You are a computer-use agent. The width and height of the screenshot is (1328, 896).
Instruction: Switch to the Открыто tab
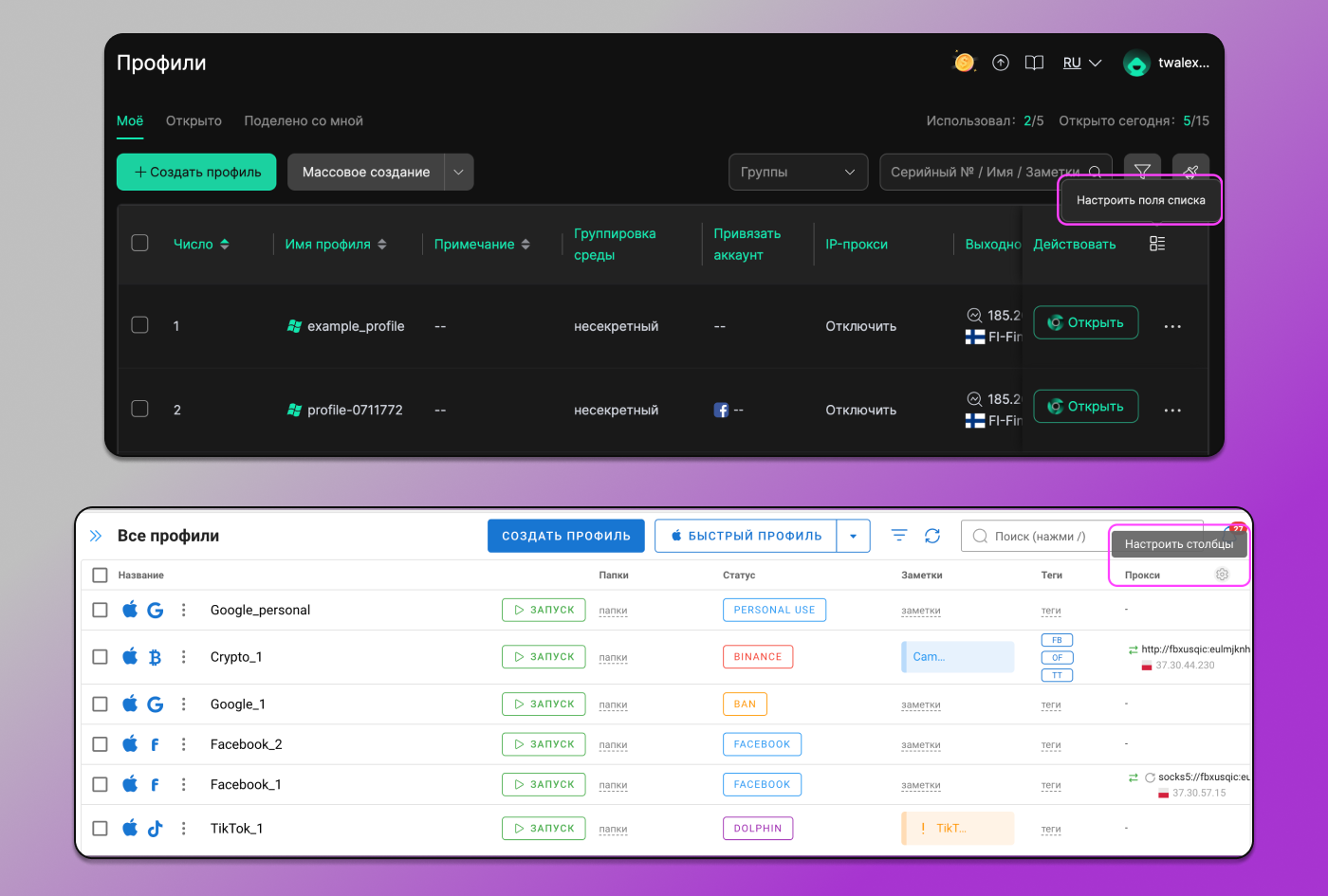tap(194, 120)
